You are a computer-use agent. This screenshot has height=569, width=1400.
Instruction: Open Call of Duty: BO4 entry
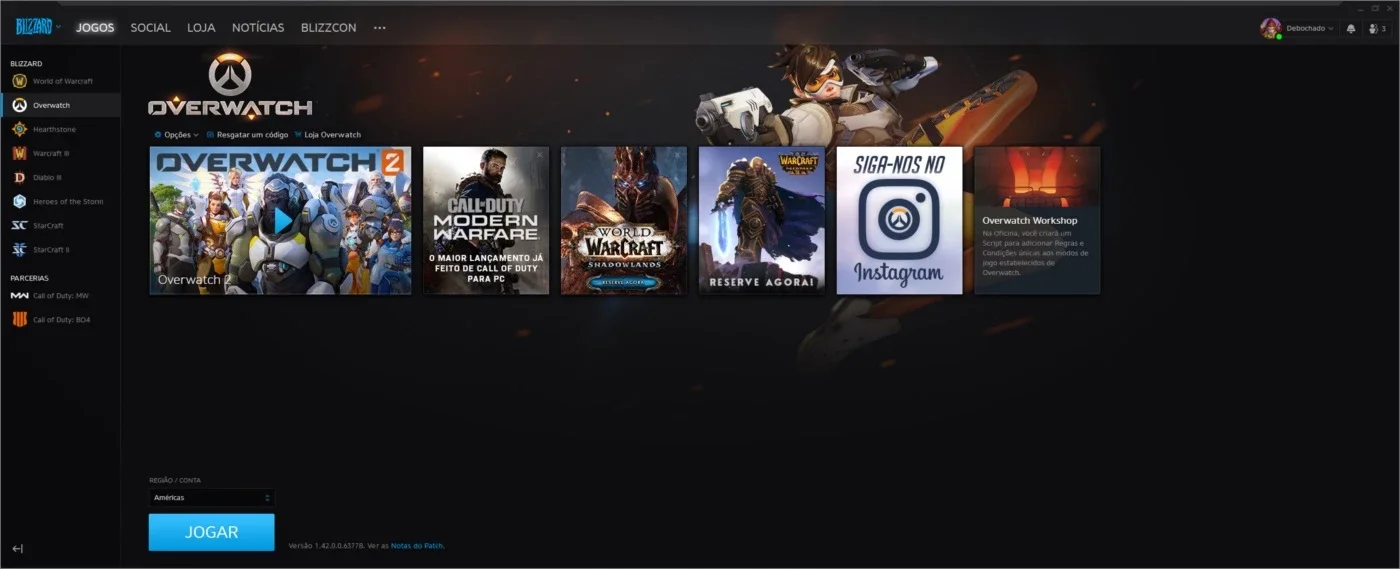(x=60, y=320)
